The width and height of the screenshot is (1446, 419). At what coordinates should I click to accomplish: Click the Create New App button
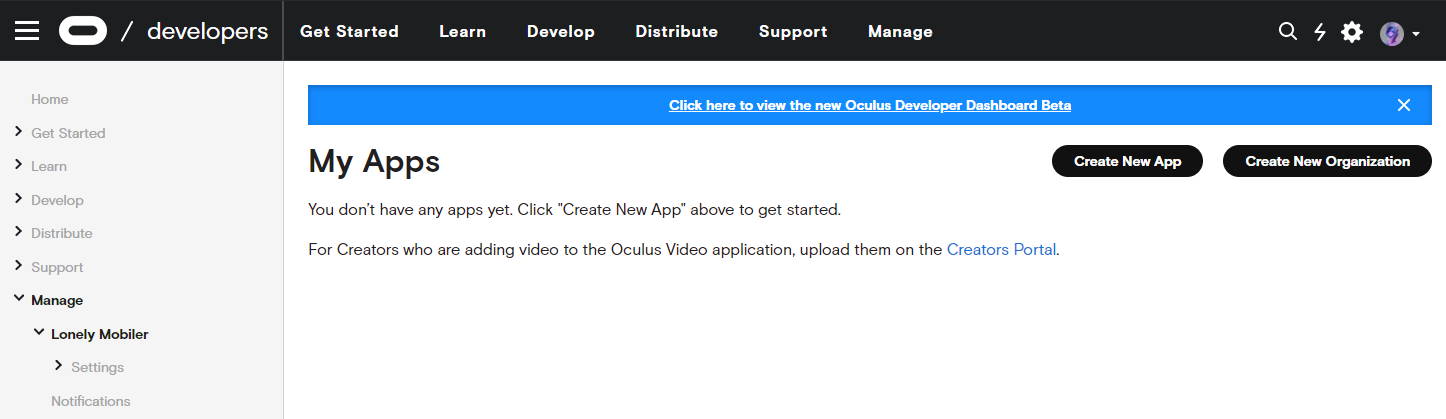(x=1127, y=161)
